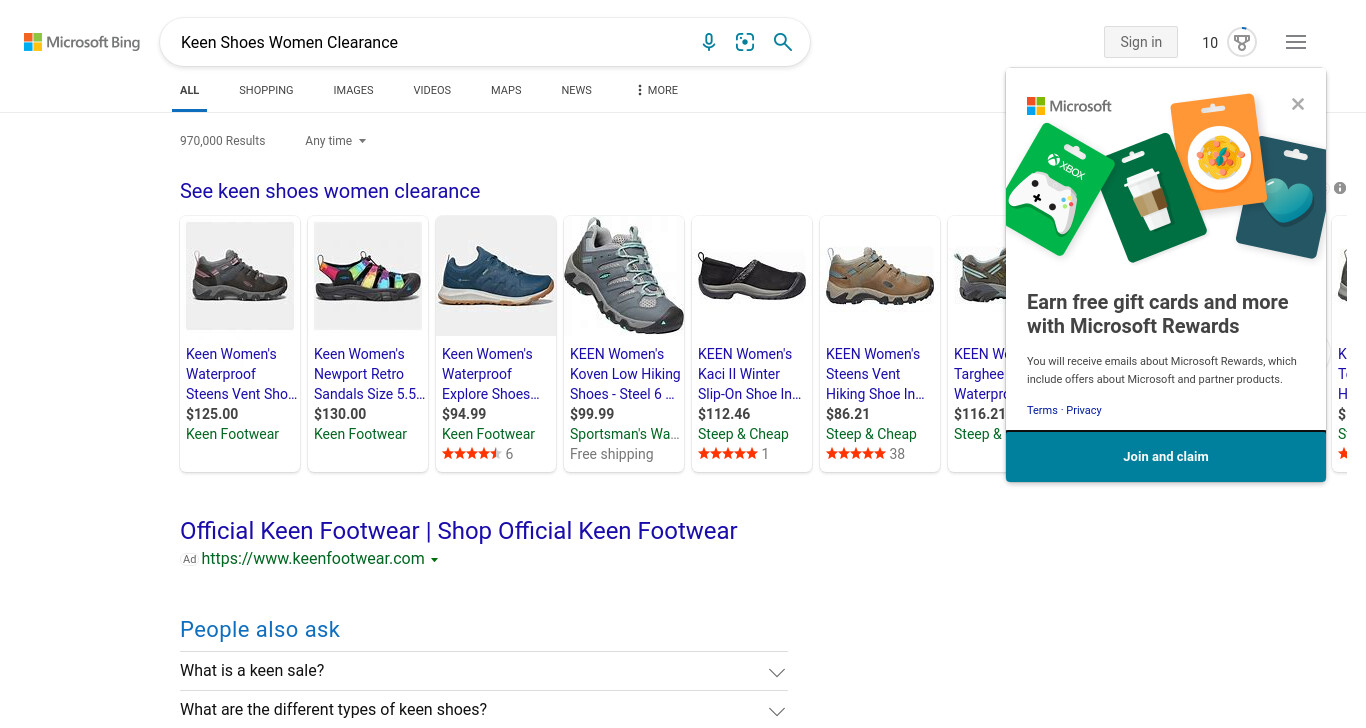Open Newport Retro Sandals thumbnail
The height and width of the screenshot is (728, 1366).
tap(368, 276)
